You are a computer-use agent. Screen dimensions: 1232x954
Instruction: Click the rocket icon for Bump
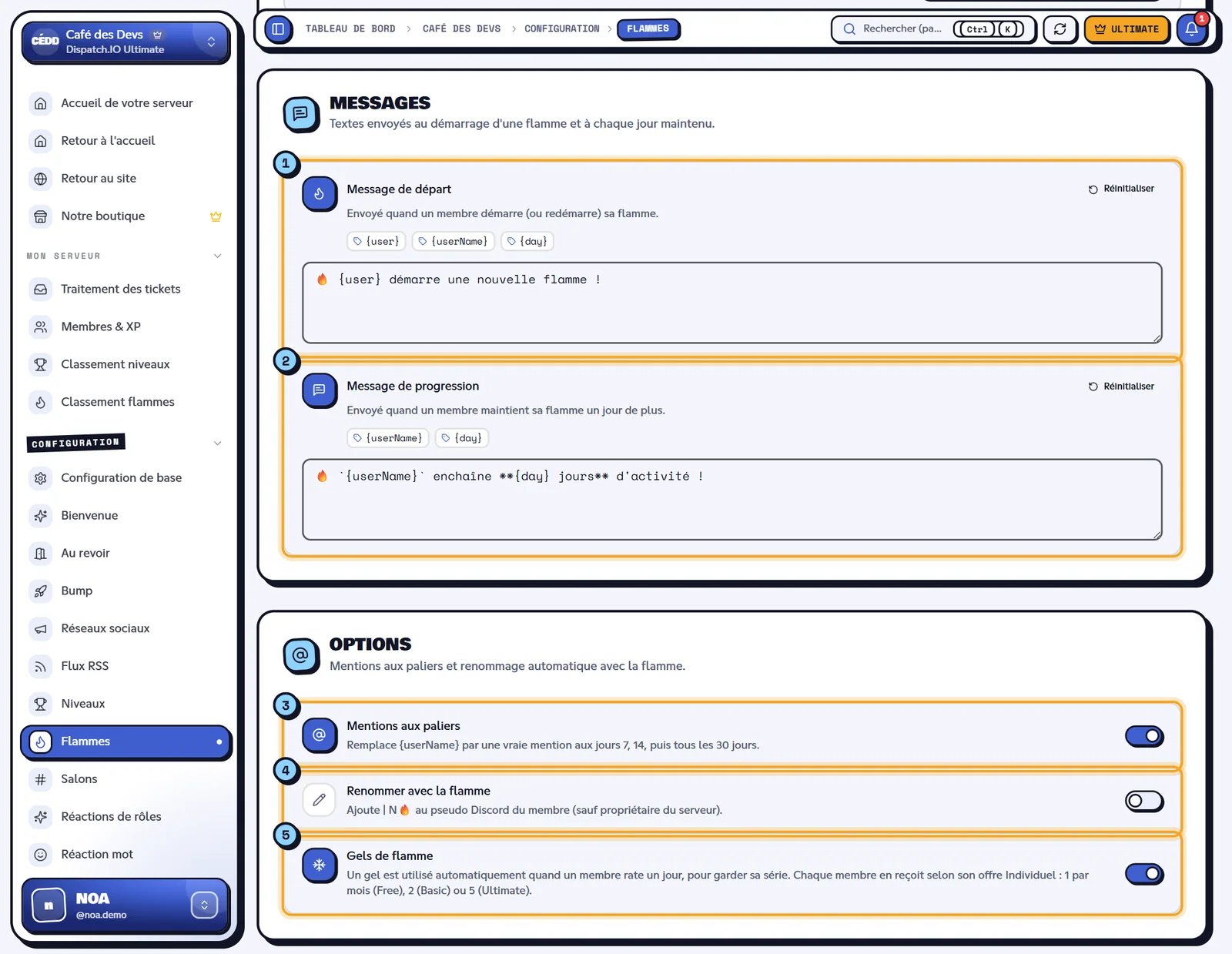(x=41, y=591)
